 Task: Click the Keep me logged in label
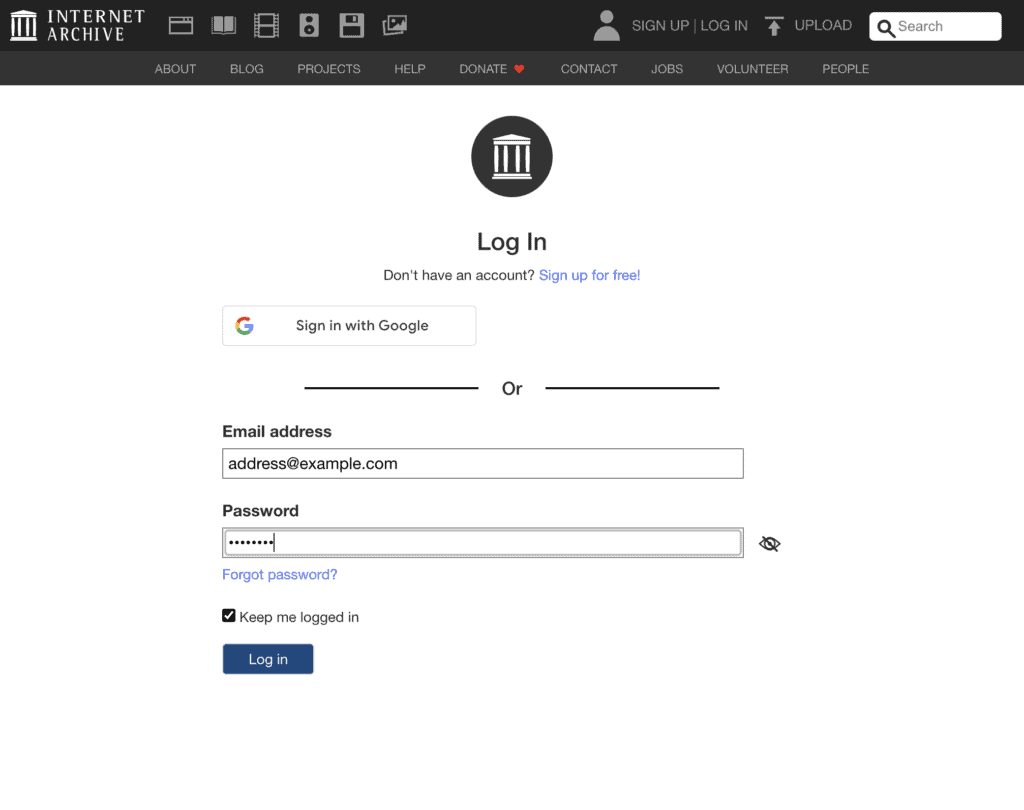coord(299,617)
